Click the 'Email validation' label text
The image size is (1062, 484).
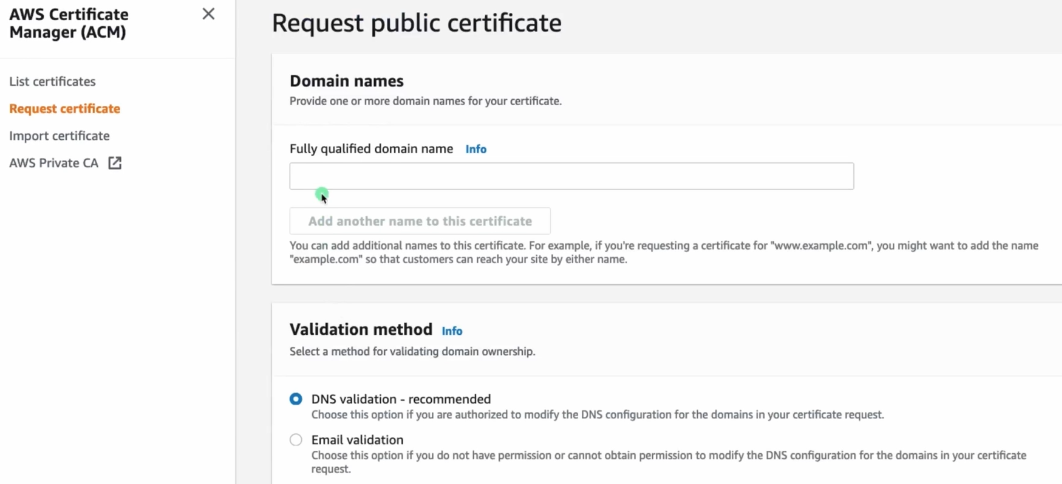(357, 440)
